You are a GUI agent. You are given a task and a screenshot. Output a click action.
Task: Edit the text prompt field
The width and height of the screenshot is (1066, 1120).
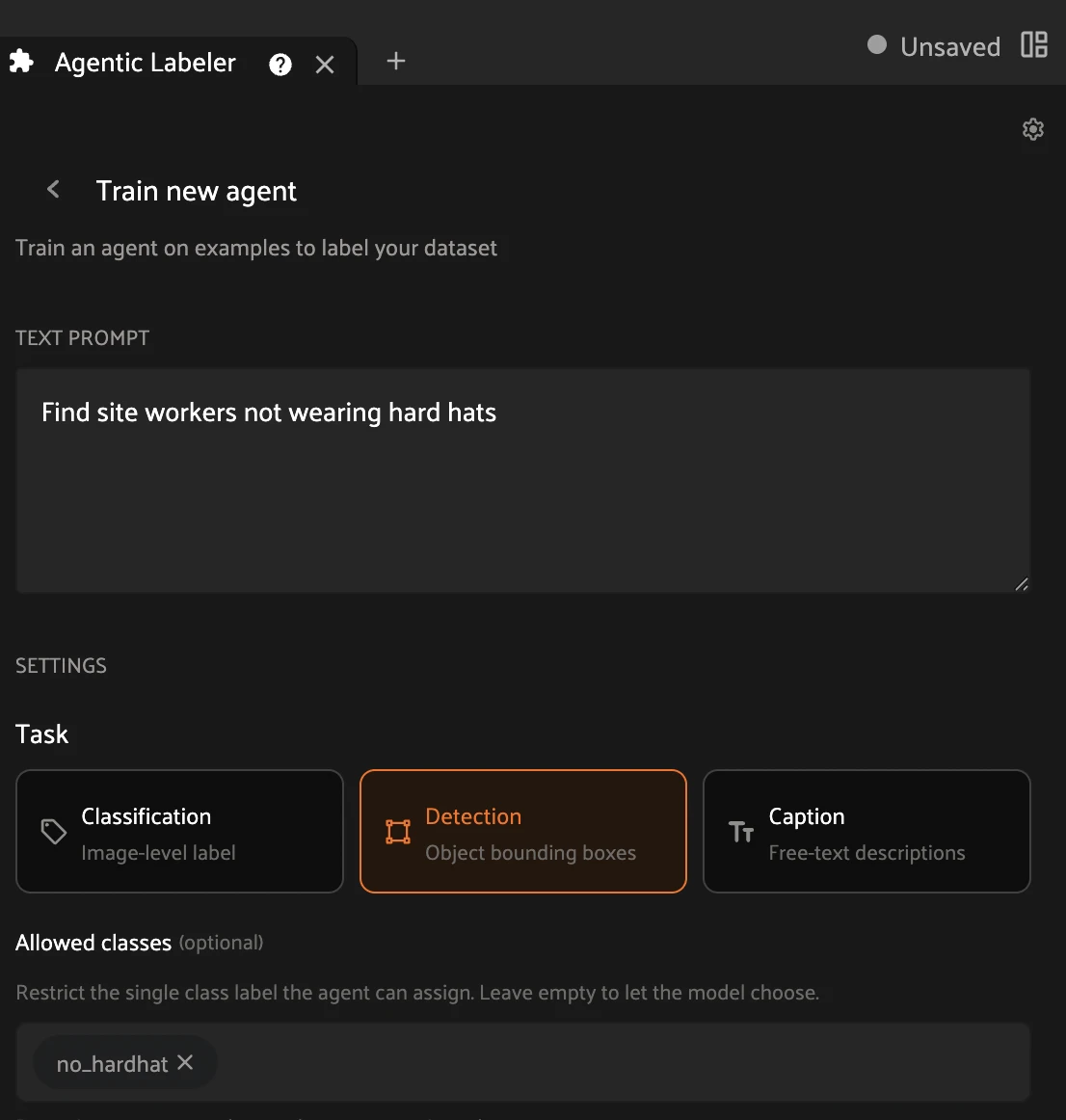coord(523,481)
